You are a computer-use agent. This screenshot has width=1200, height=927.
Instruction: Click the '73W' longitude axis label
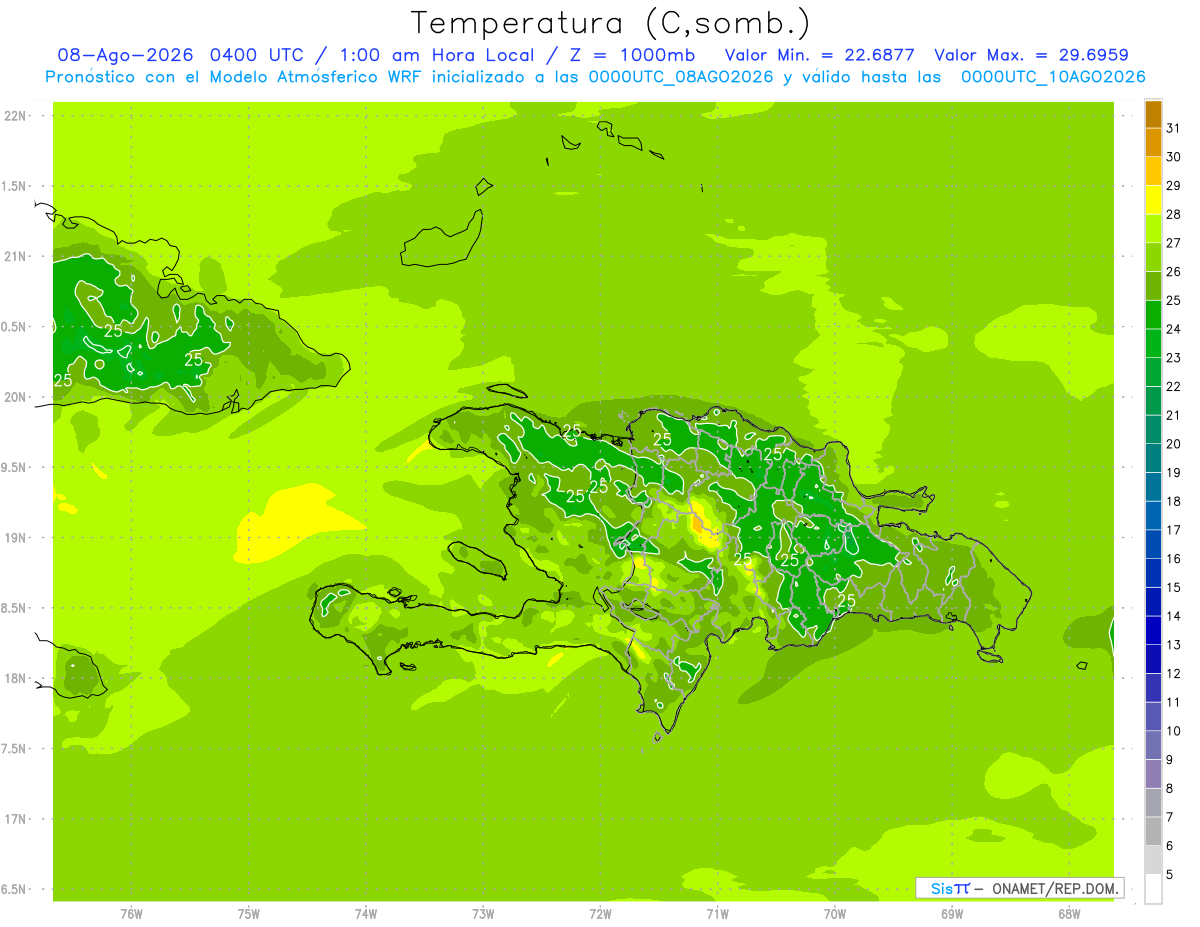pyautogui.click(x=483, y=913)
